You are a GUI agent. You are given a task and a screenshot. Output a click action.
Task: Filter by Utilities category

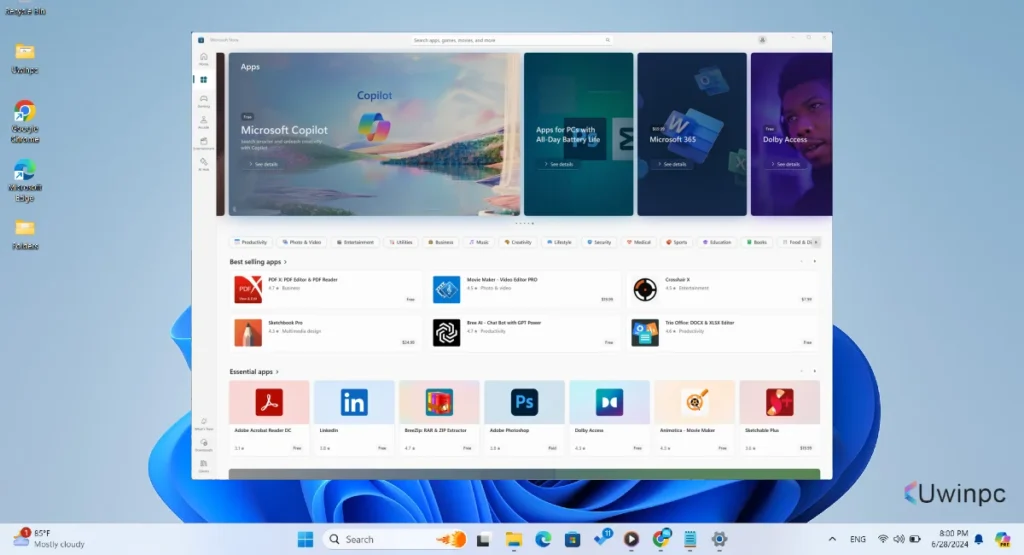pos(401,242)
